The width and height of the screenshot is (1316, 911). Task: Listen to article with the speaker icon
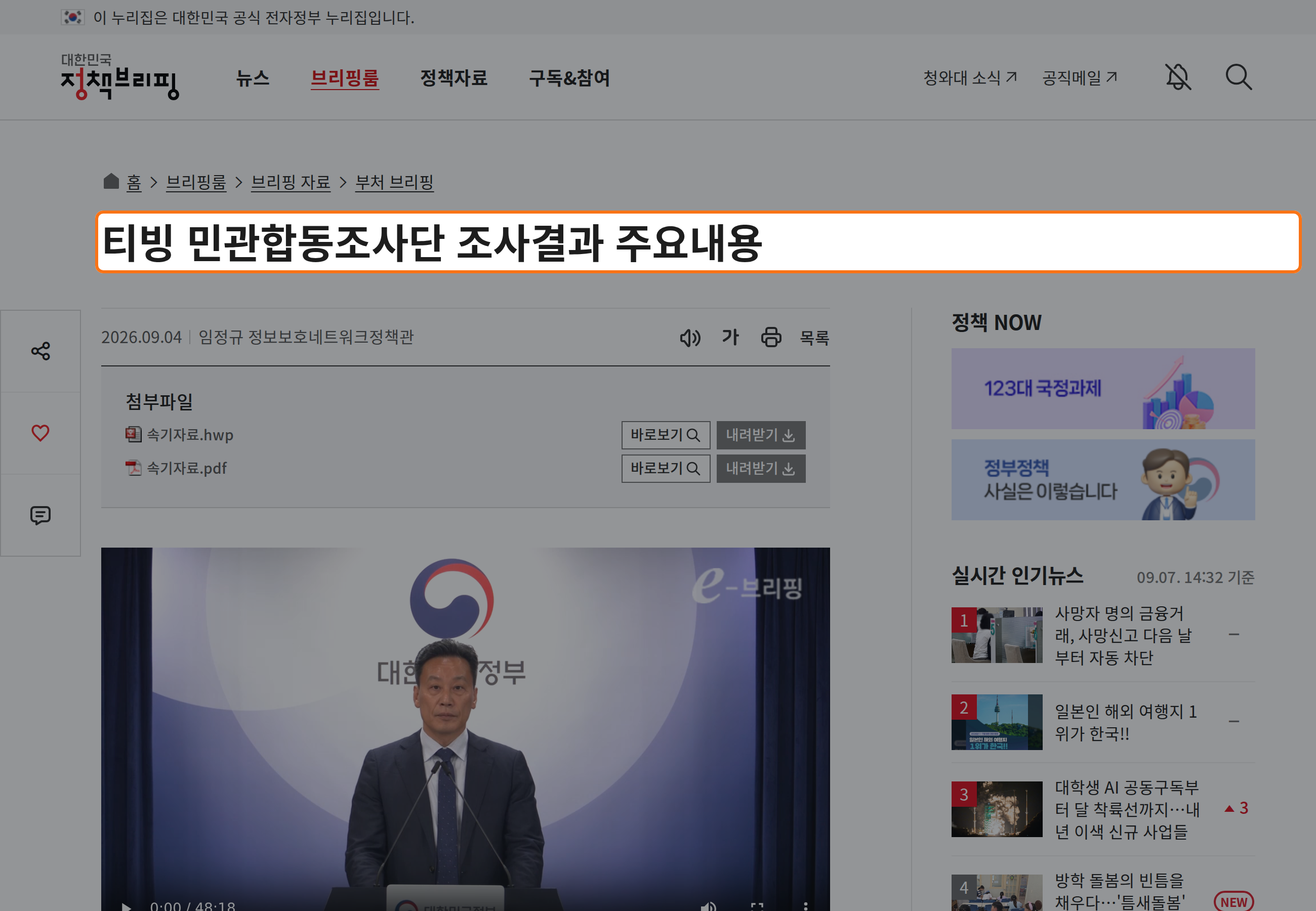coord(690,338)
